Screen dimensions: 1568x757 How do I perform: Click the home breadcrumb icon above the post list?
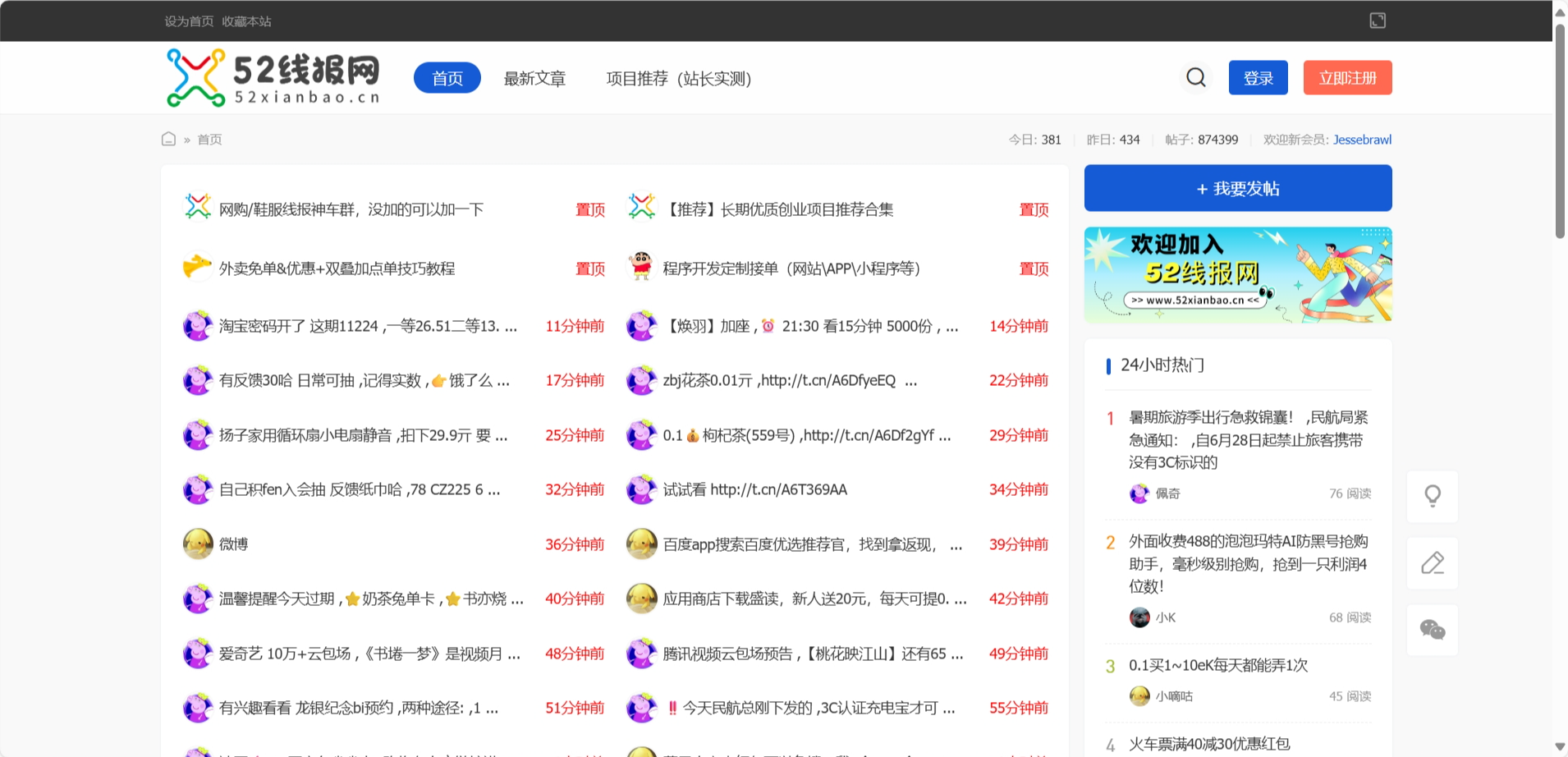pos(168,139)
